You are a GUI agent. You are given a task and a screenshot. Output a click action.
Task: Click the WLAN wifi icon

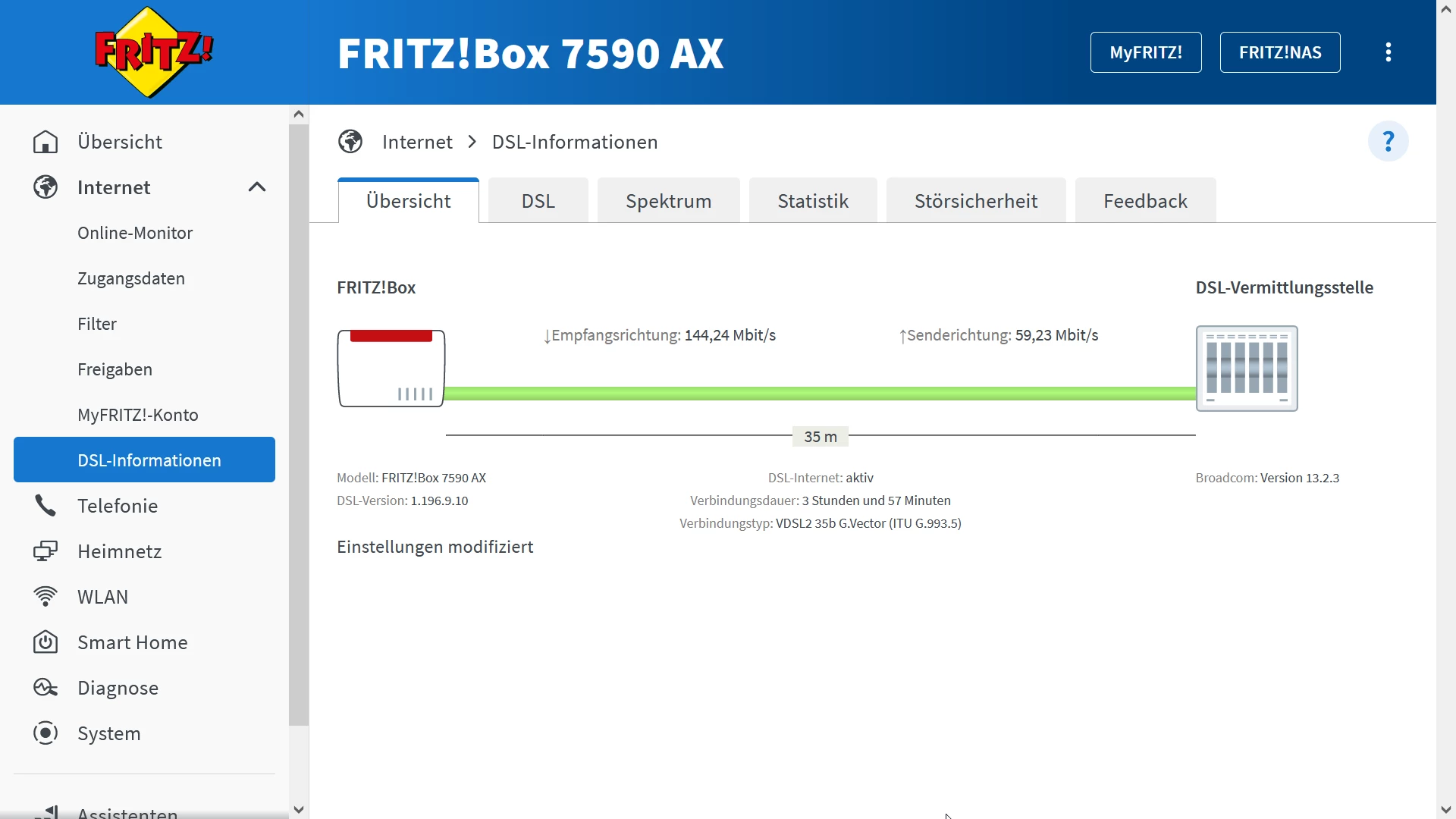pyautogui.click(x=45, y=597)
